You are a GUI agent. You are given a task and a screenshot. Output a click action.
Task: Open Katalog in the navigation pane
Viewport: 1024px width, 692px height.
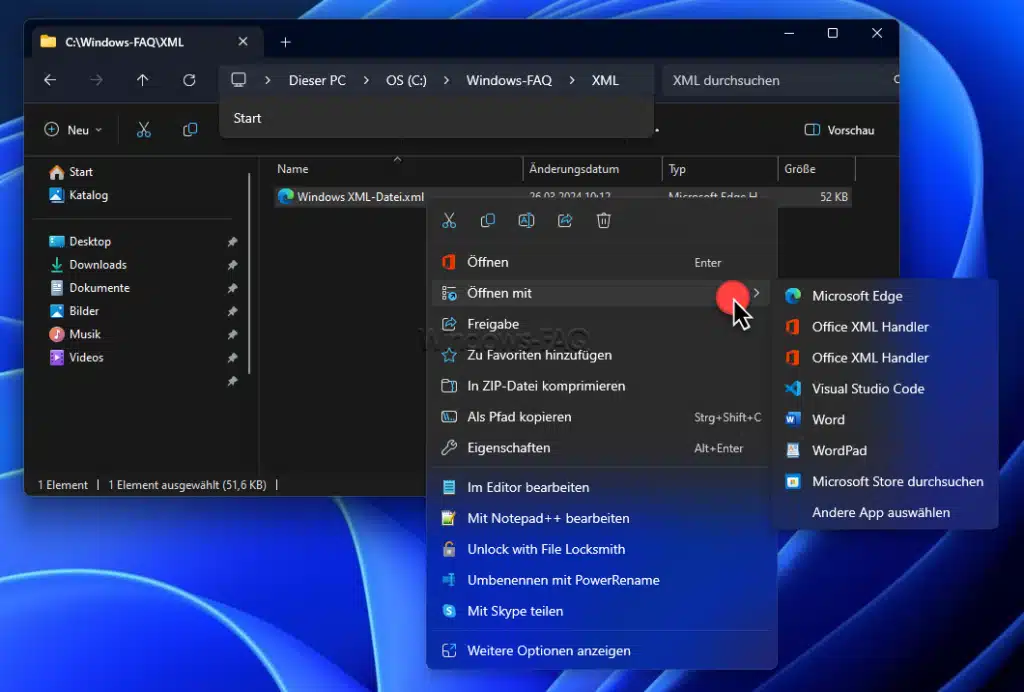79,195
